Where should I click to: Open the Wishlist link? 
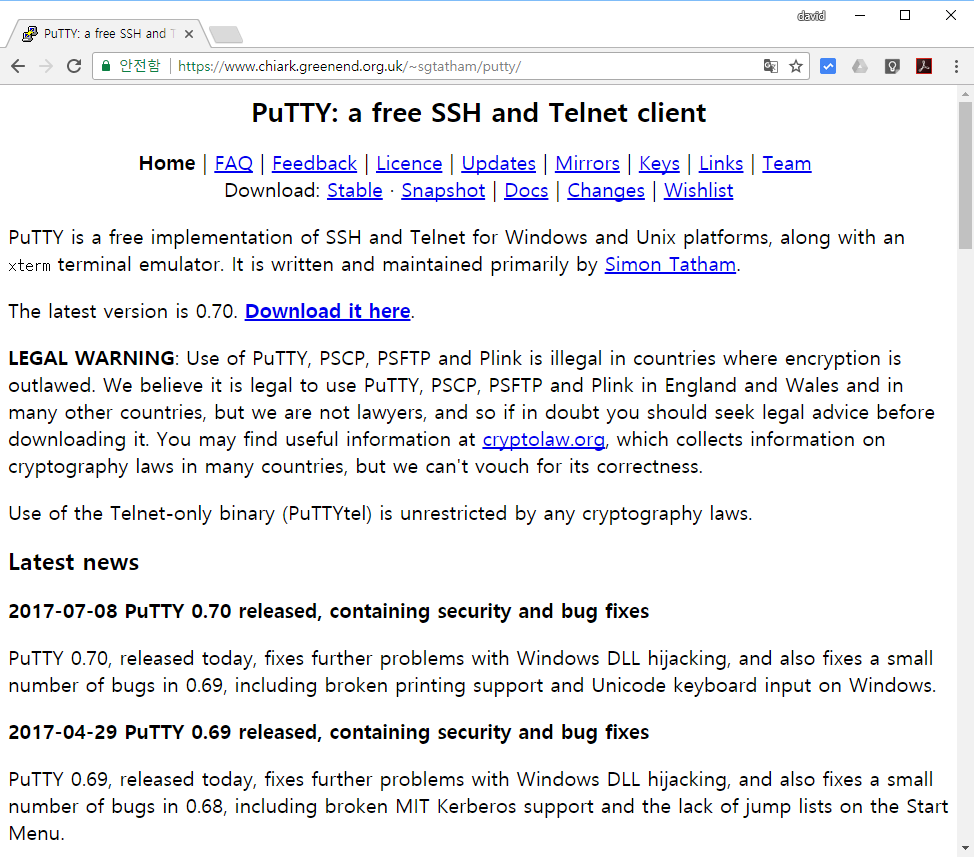699,191
